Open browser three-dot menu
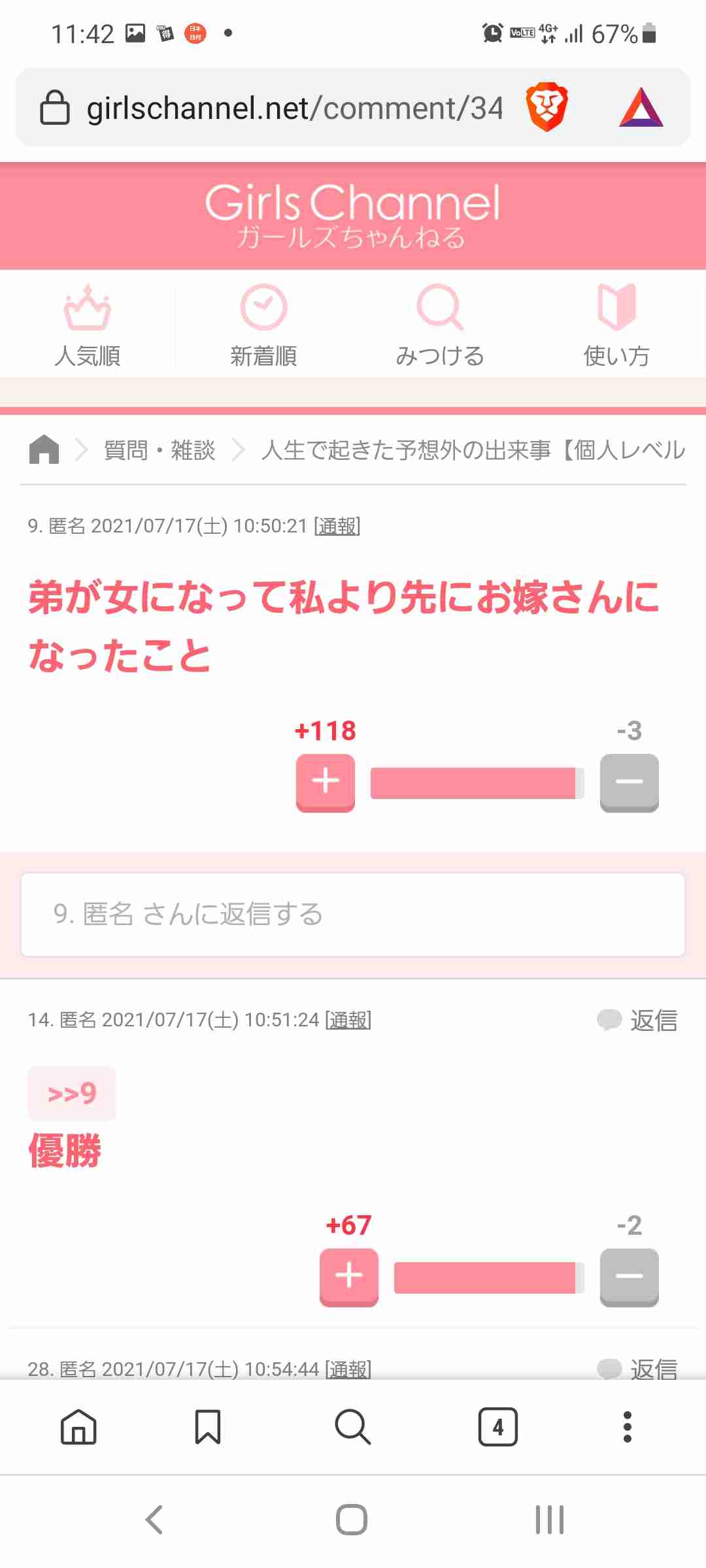This screenshot has height=1568, width=706. [x=628, y=1427]
